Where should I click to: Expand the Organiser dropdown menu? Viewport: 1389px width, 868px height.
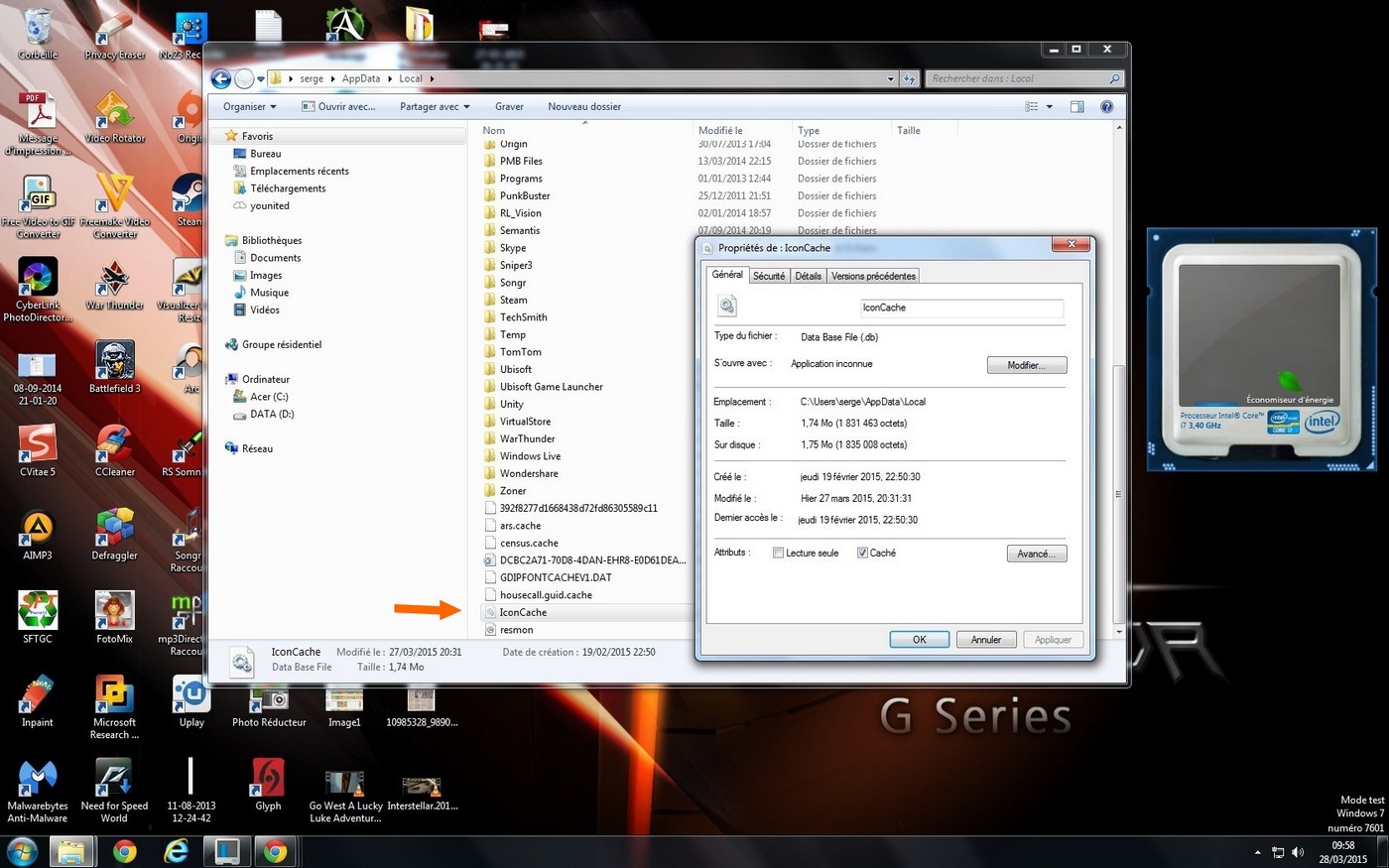(x=250, y=106)
